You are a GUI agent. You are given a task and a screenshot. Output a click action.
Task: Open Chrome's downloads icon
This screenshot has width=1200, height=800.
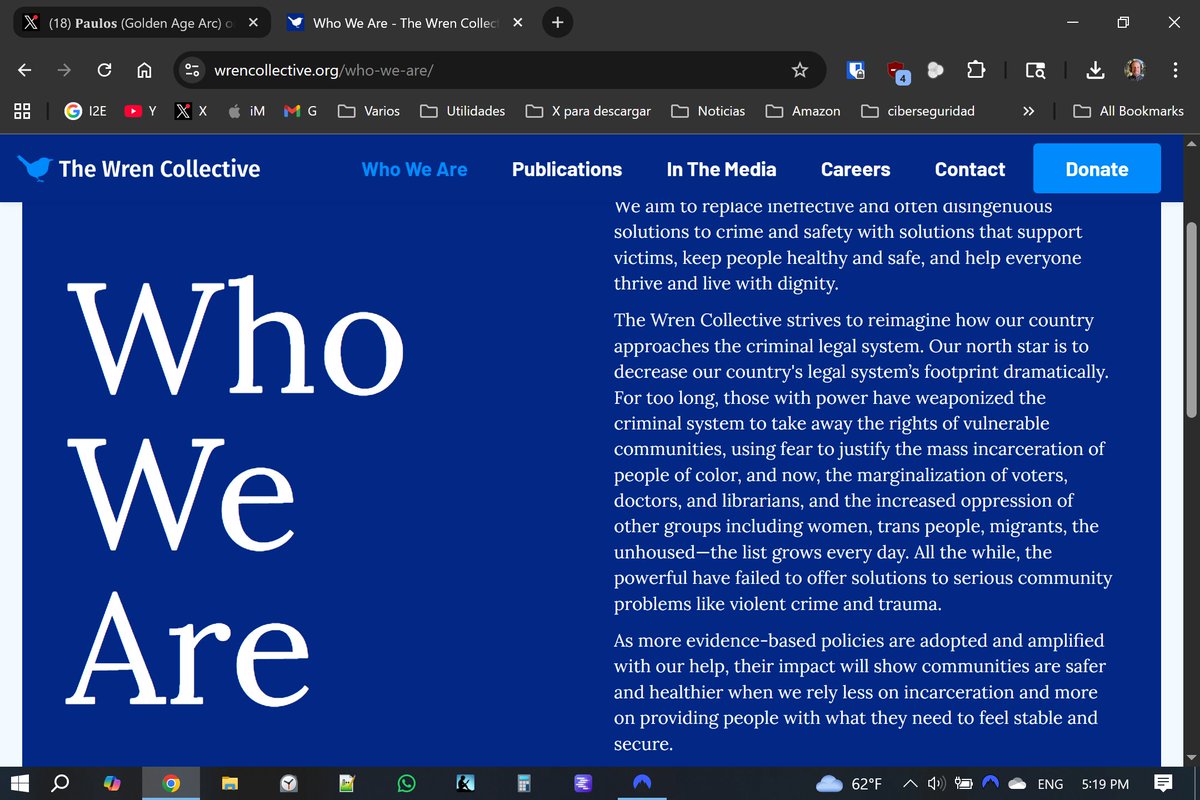pyautogui.click(x=1095, y=70)
